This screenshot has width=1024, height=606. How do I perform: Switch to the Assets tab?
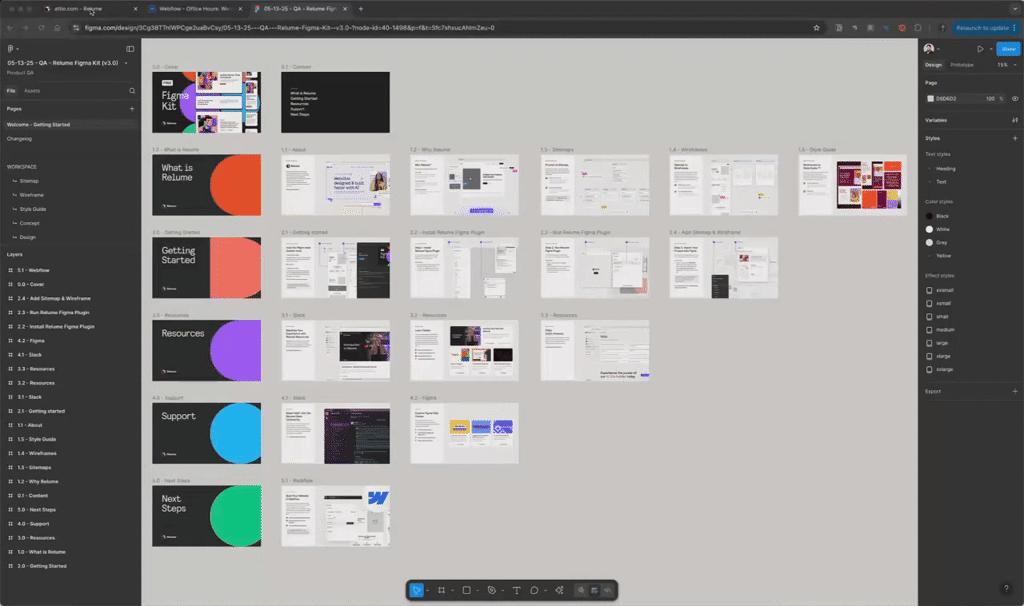(32, 91)
